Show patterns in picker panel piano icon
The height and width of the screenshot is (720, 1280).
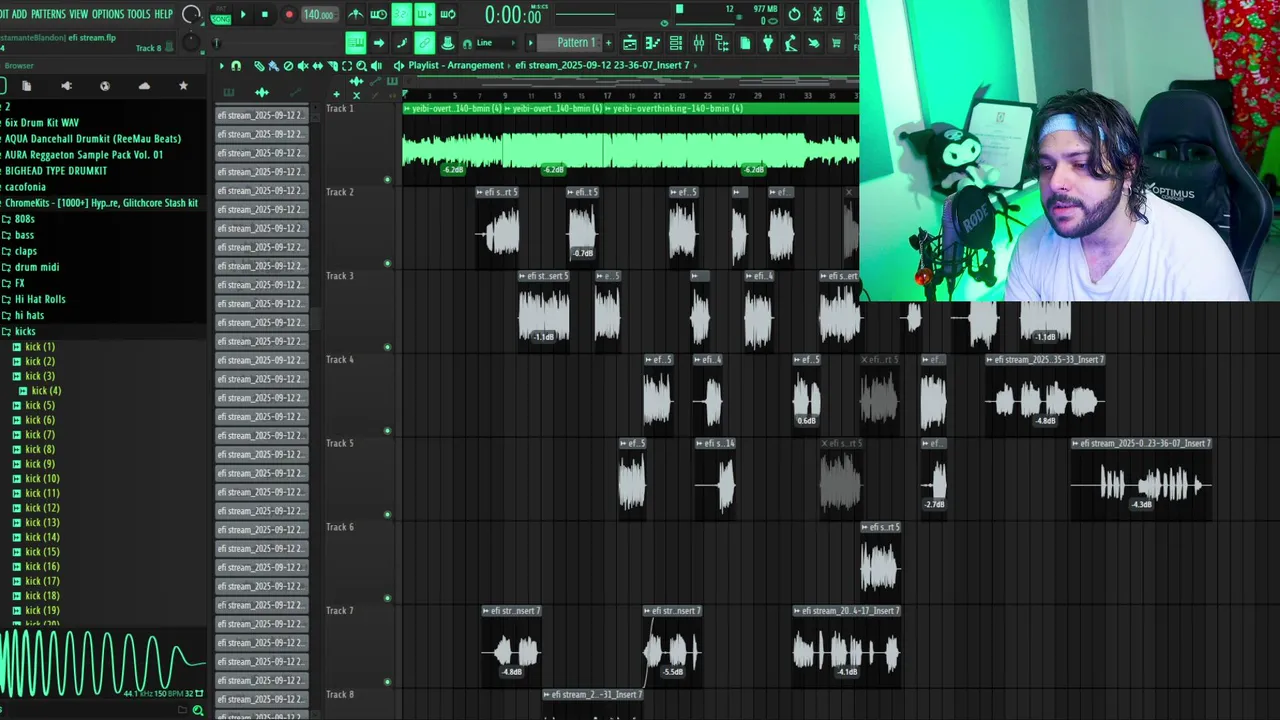tap(228, 92)
